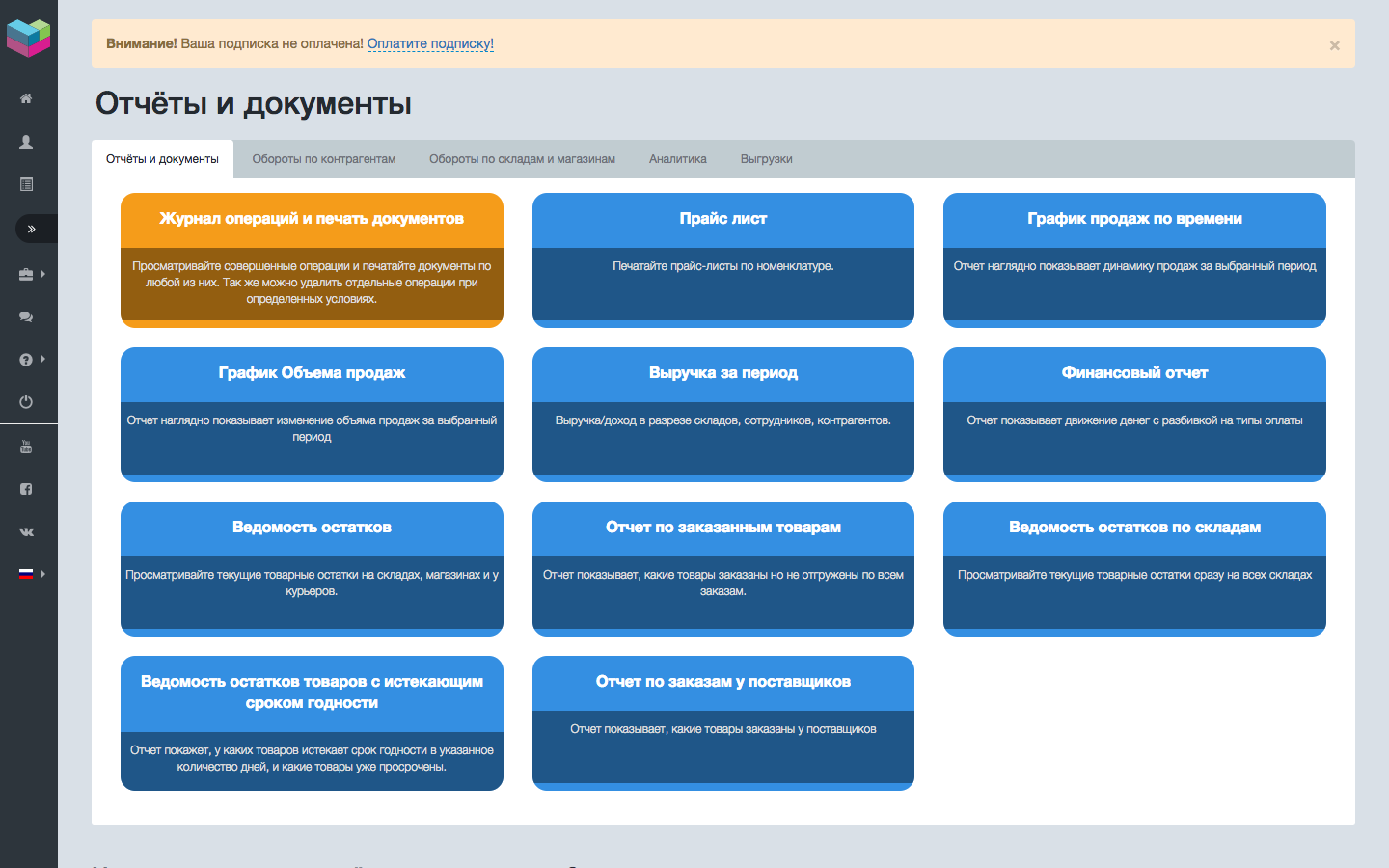The image size is (1389, 868).
Task: Open the 'Выгрузки' tab
Action: click(767, 159)
